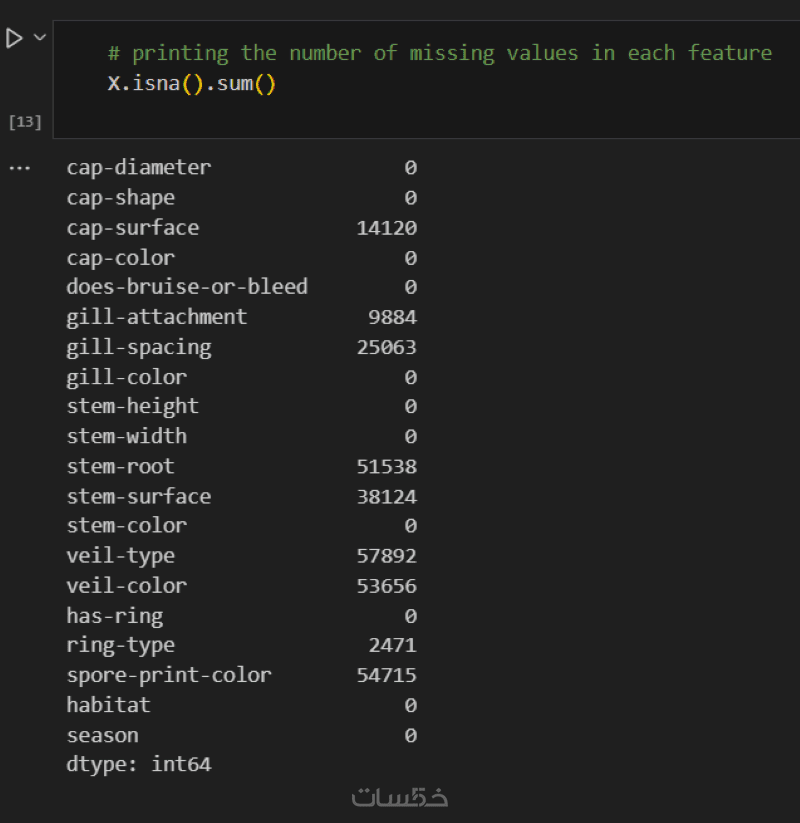Click the Khamsat watermark logo
This screenshot has width=800, height=823.
(x=400, y=797)
